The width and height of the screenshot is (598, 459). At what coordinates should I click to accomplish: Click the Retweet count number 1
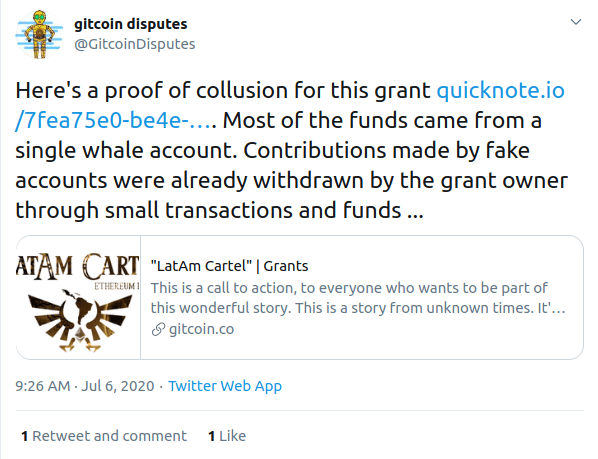pos(25,436)
